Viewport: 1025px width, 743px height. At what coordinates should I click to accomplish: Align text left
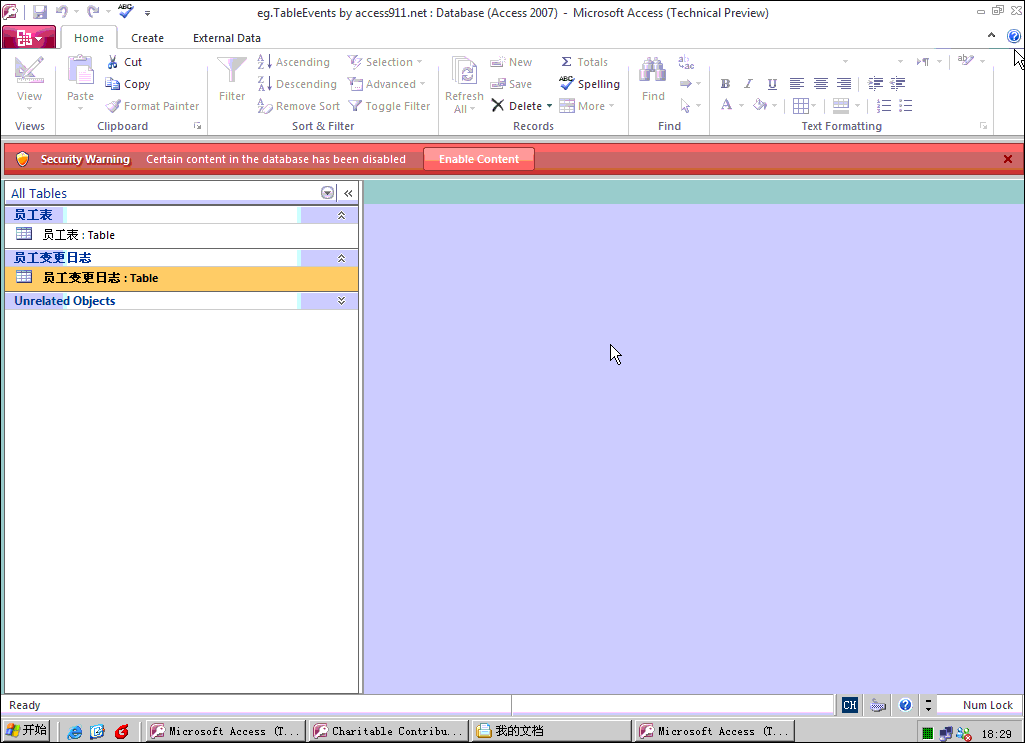point(796,84)
